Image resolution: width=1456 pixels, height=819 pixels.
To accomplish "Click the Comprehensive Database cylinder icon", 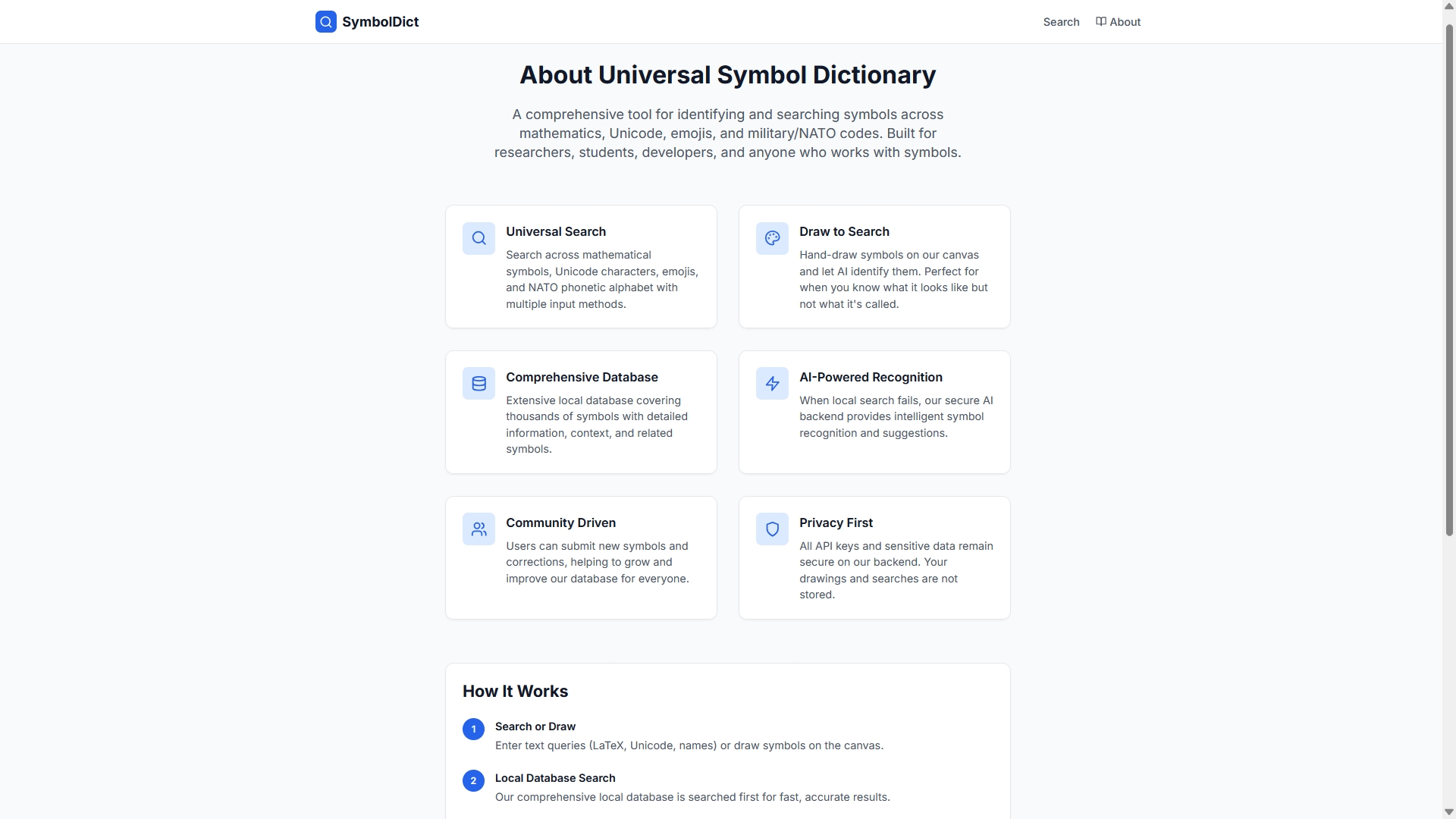I will 479,384.
